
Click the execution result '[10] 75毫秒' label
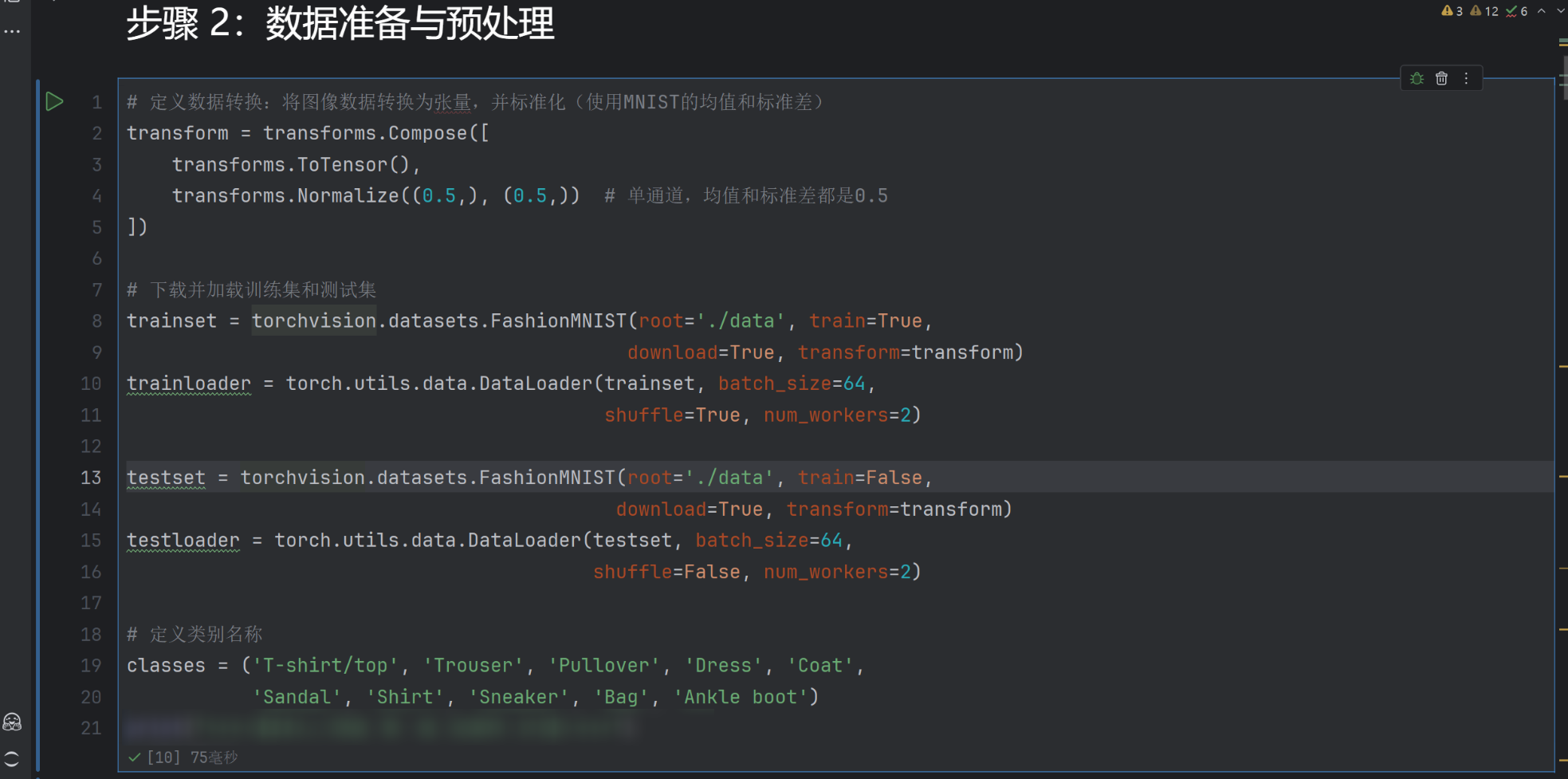pyautogui.click(x=189, y=757)
